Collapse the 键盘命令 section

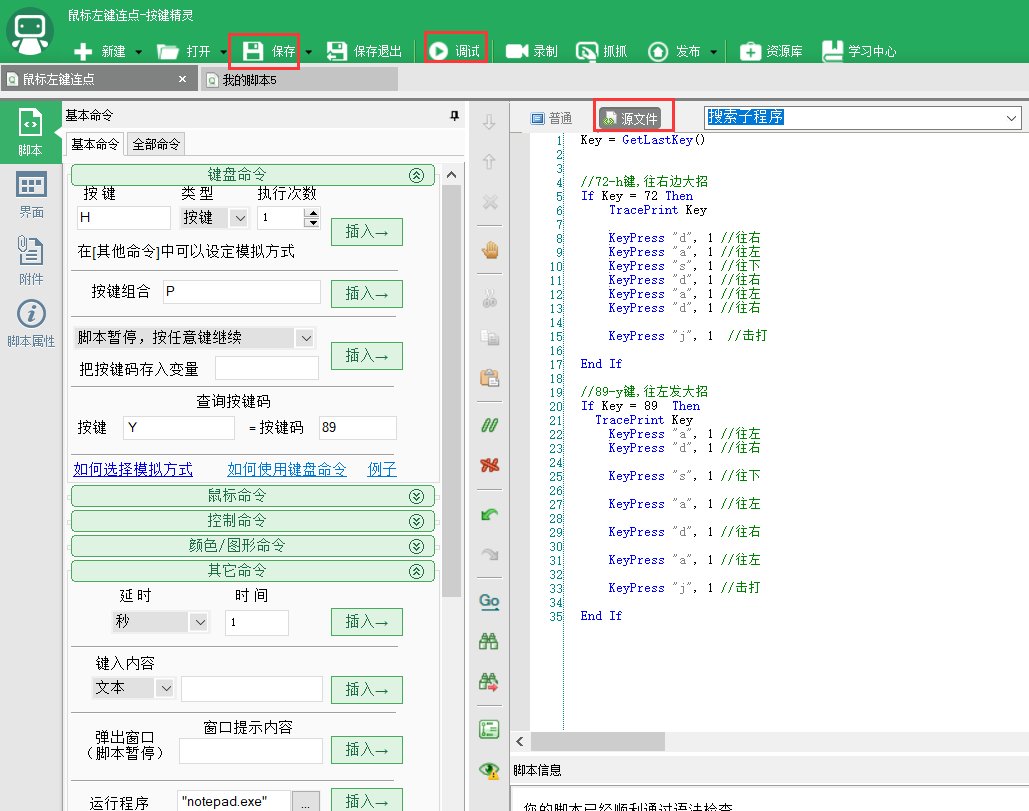click(x=417, y=175)
